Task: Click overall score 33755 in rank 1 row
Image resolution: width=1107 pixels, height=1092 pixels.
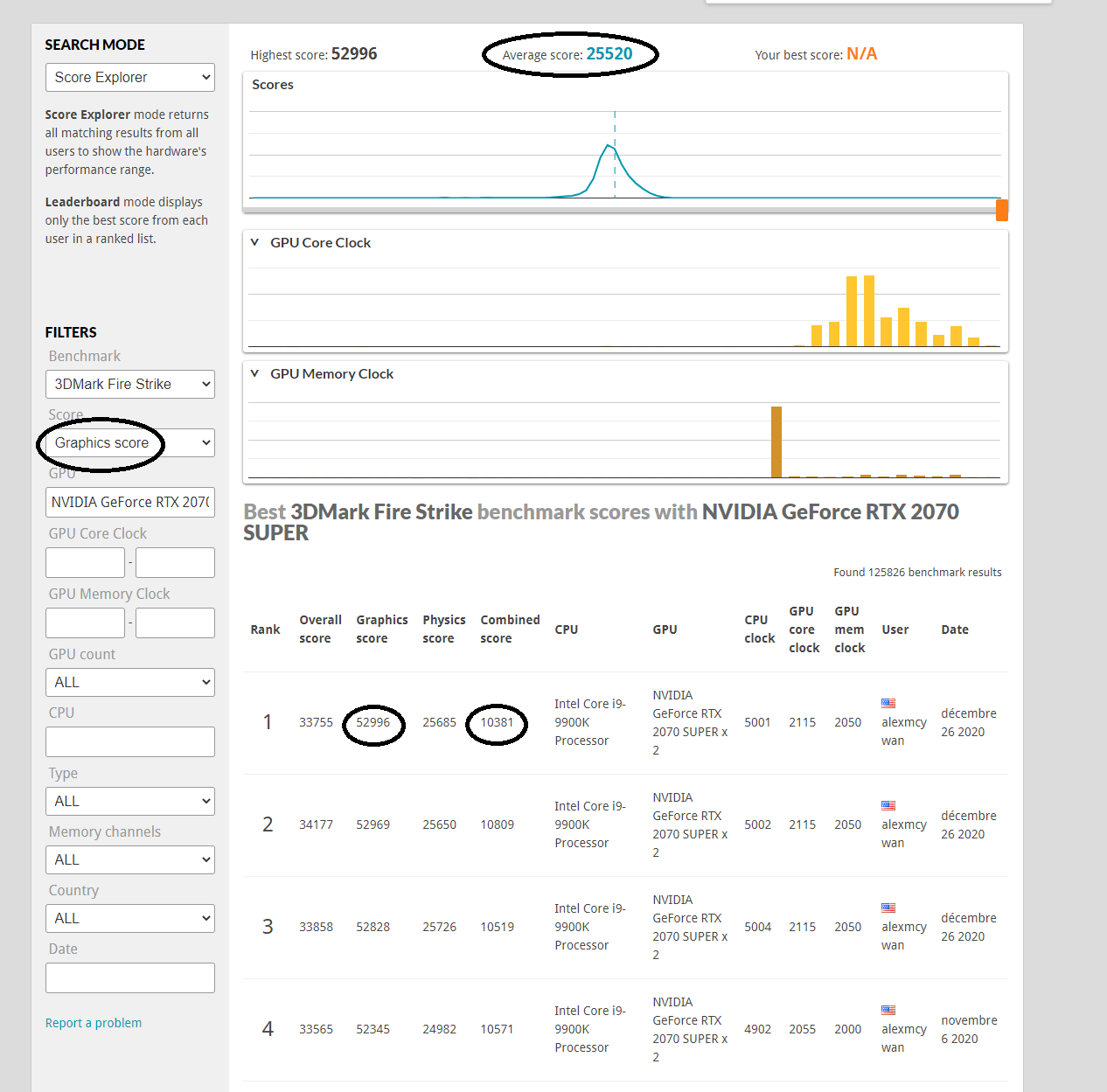Action: pyautogui.click(x=316, y=722)
